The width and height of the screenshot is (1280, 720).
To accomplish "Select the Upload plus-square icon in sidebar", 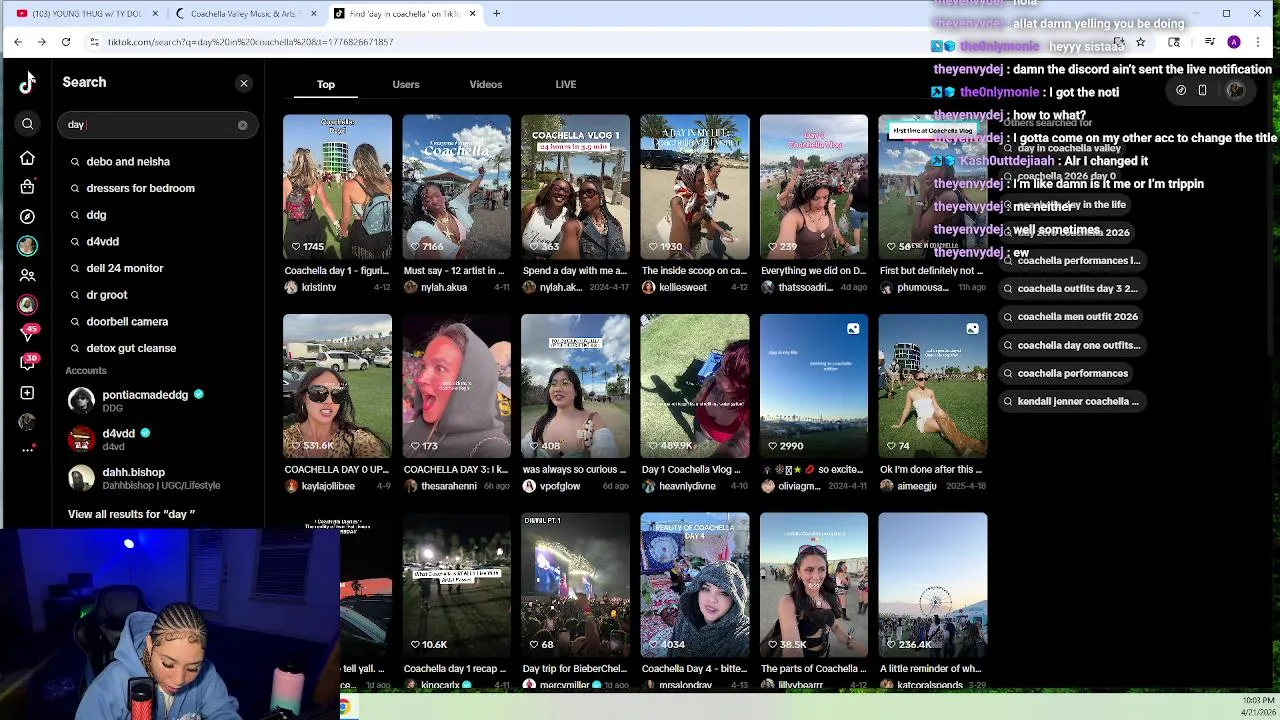I will pos(27,393).
